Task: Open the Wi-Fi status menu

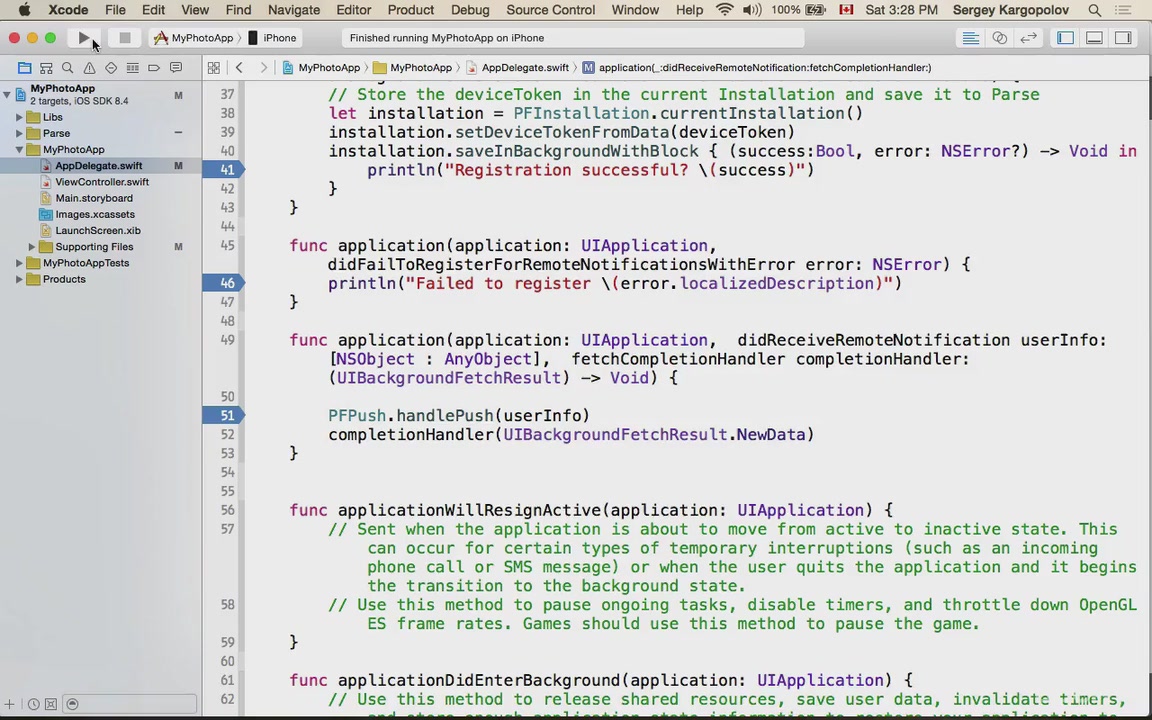Action: (x=724, y=10)
